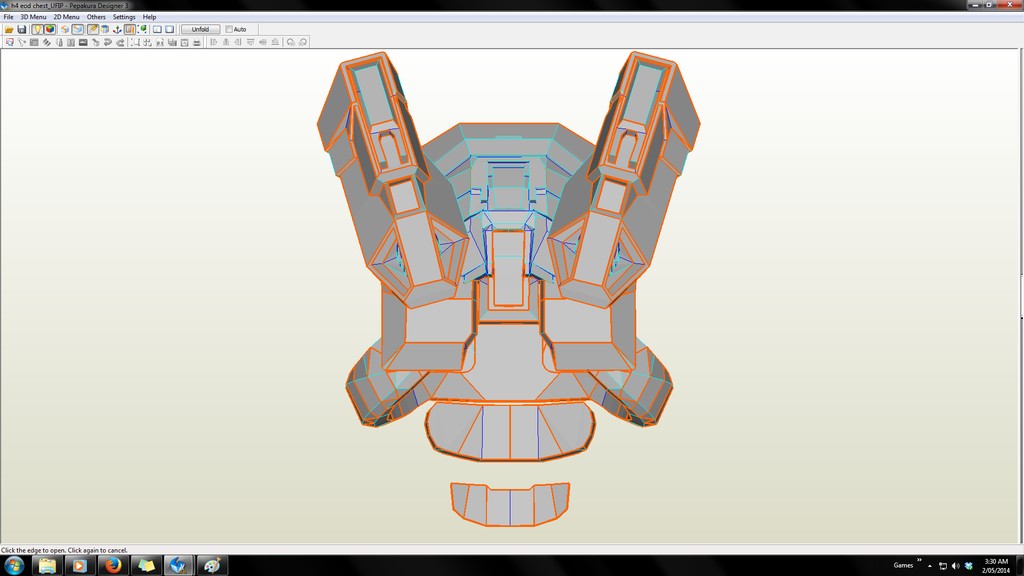Expand the hidden tray icons arrow

coord(929,566)
